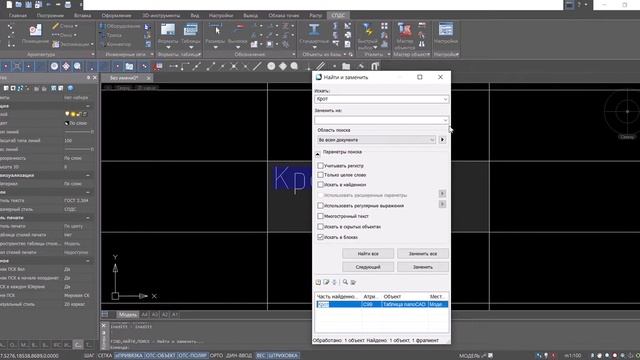The width and height of the screenshot is (640, 360).
Task: Expand the regular expressions helper arrow button
Action: click(442, 204)
